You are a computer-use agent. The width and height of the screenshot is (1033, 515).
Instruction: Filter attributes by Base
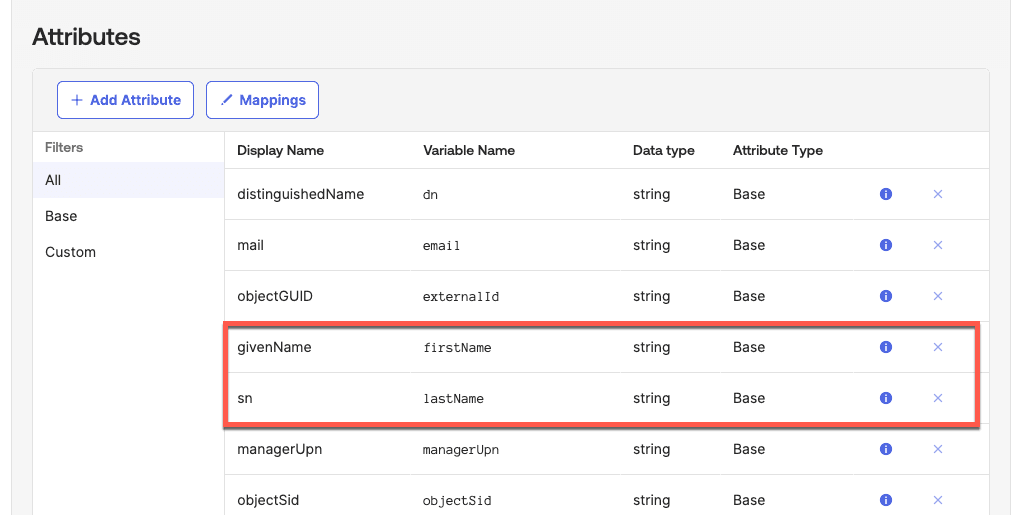(x=61, y=216)
